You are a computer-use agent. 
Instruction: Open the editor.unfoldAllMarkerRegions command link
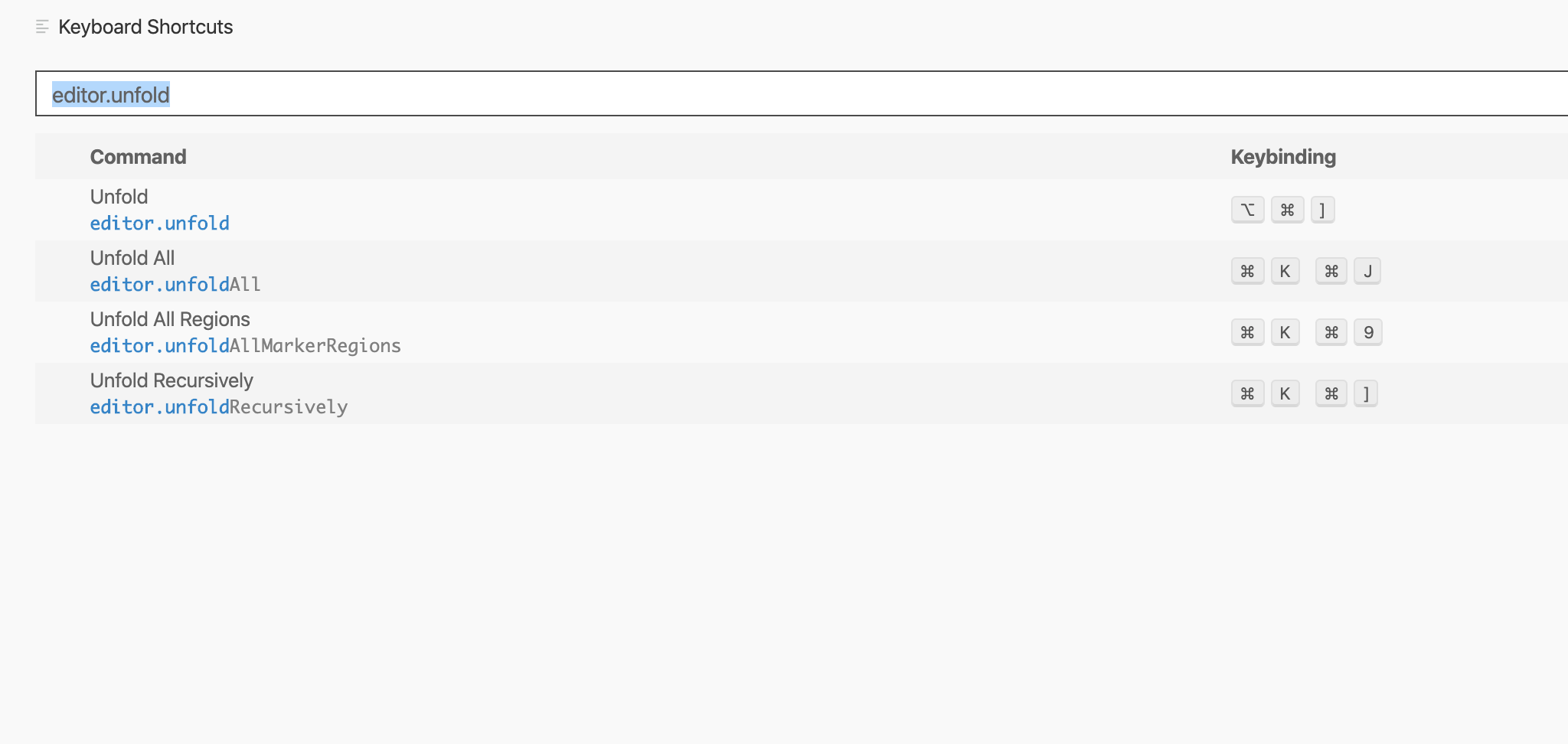pos(245,345)
